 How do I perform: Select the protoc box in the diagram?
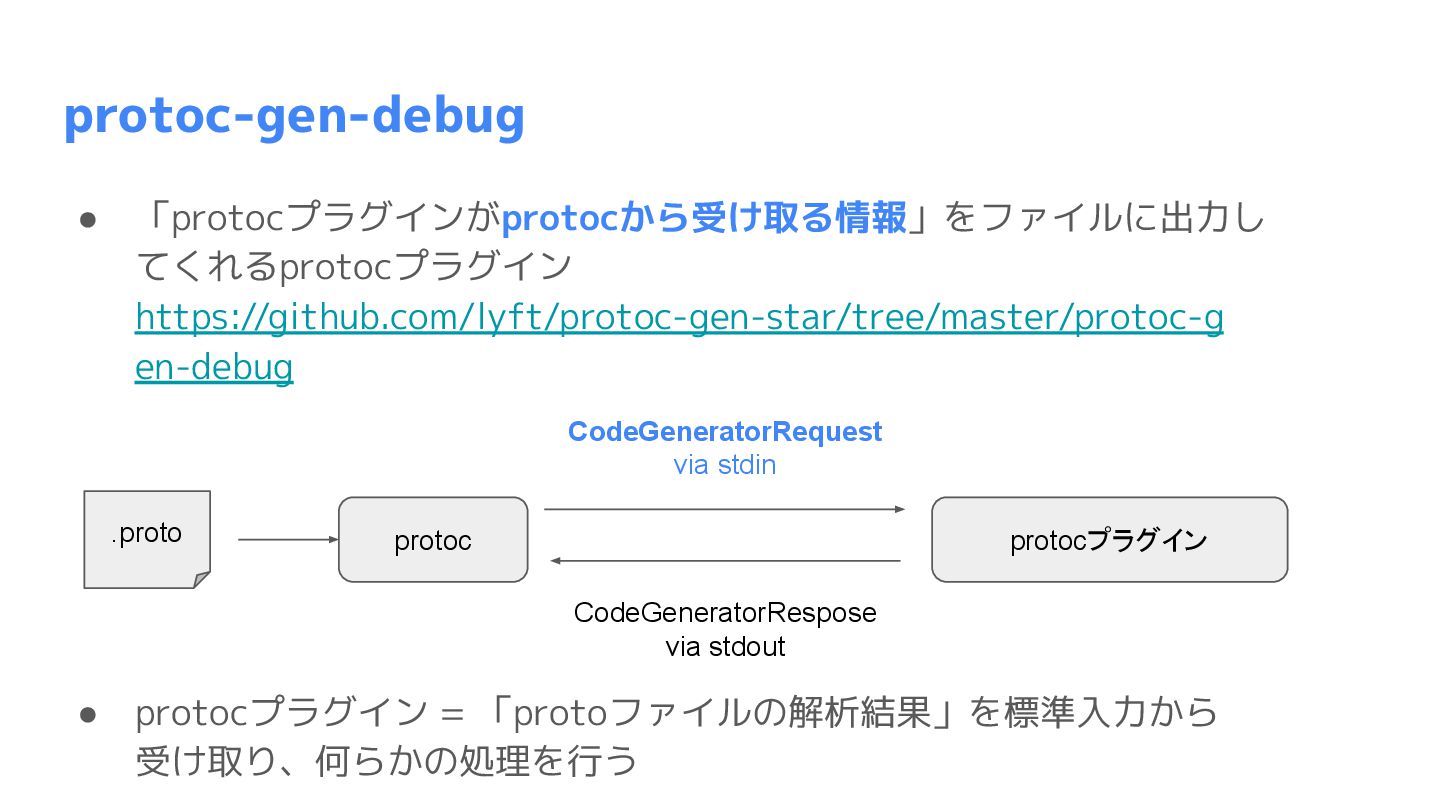(x=433, y=540)
